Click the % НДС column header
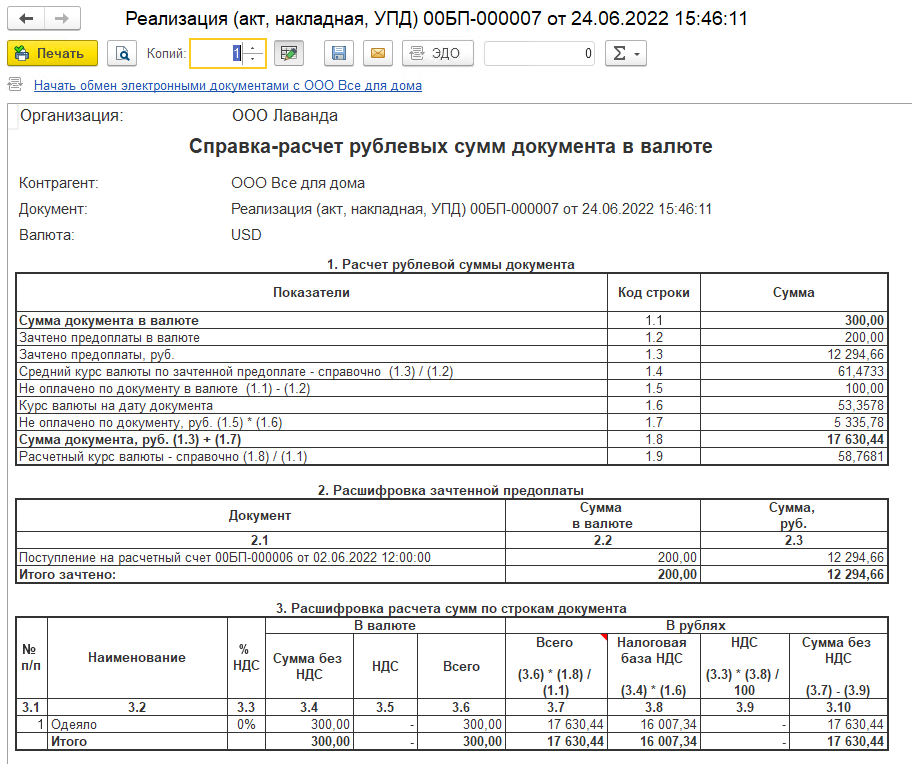 click(246, 658)
